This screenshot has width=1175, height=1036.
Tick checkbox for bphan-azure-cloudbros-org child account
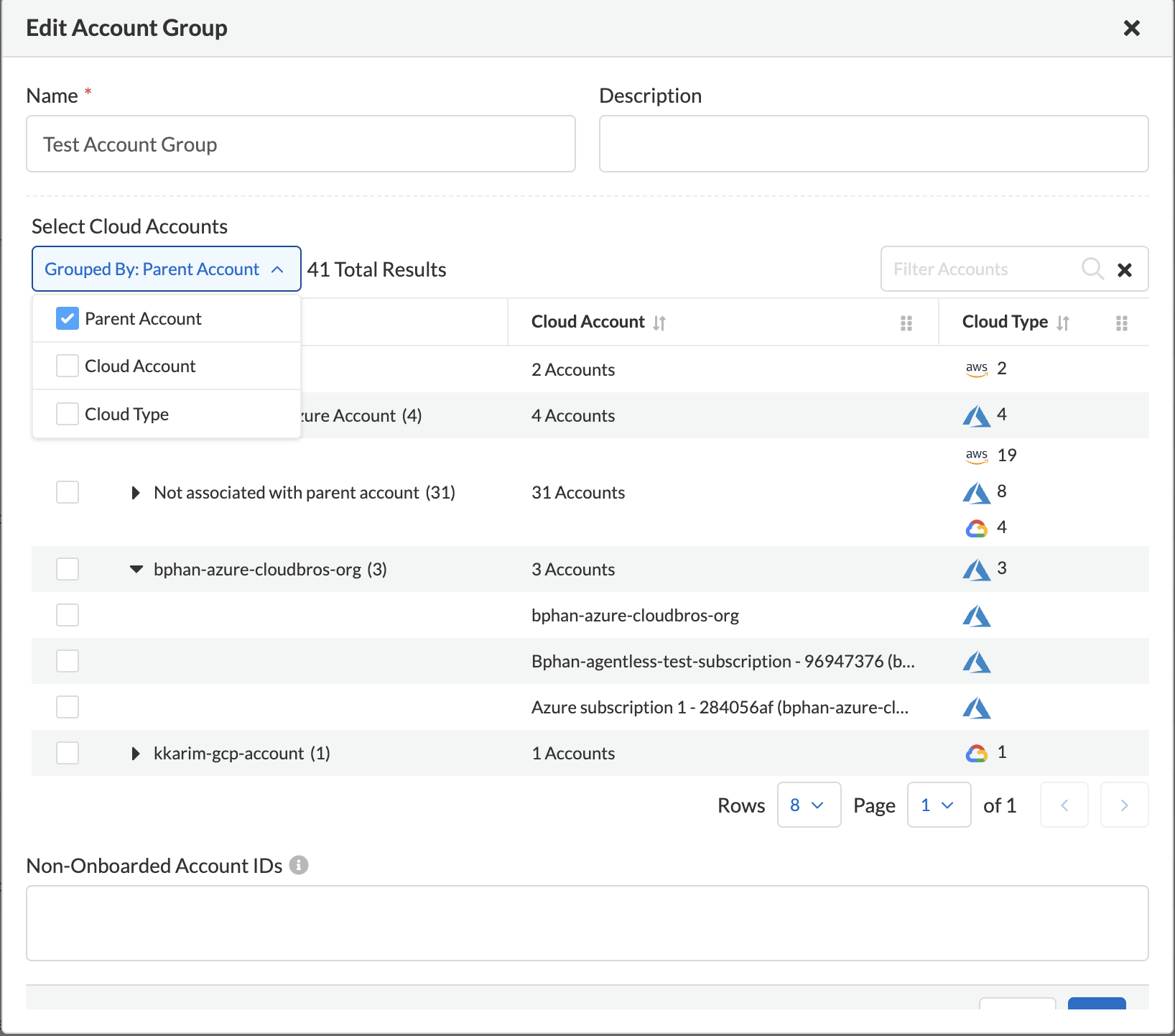tap(68, 615)
